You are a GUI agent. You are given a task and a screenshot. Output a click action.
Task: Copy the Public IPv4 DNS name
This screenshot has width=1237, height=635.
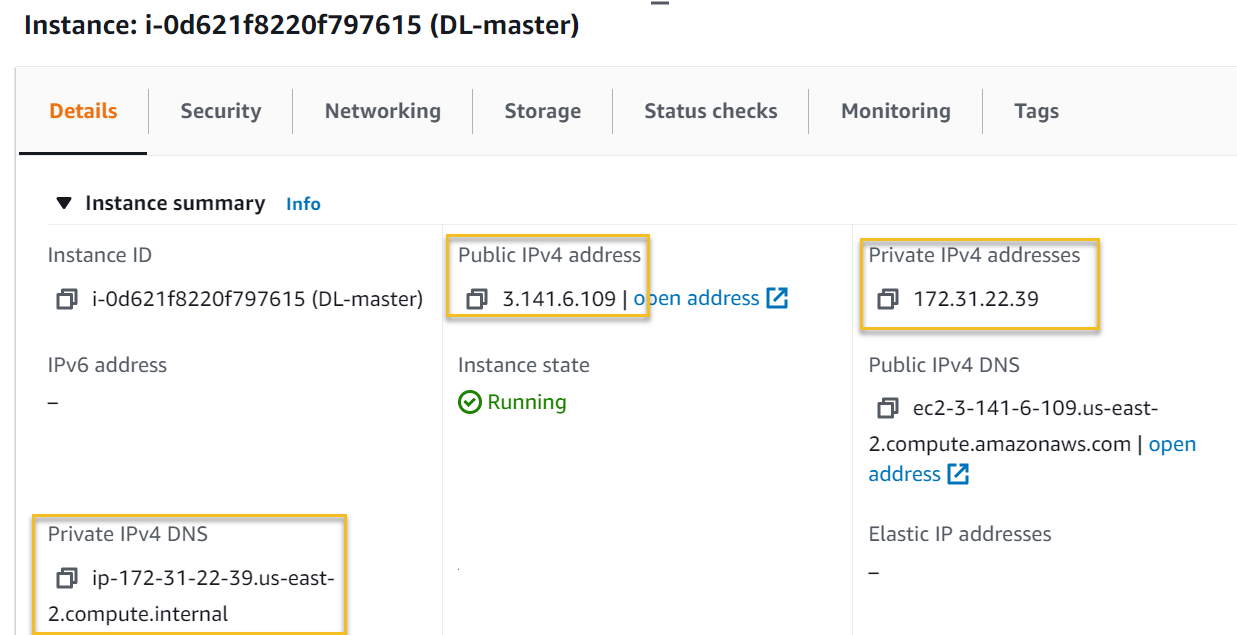tap(887, 408)
